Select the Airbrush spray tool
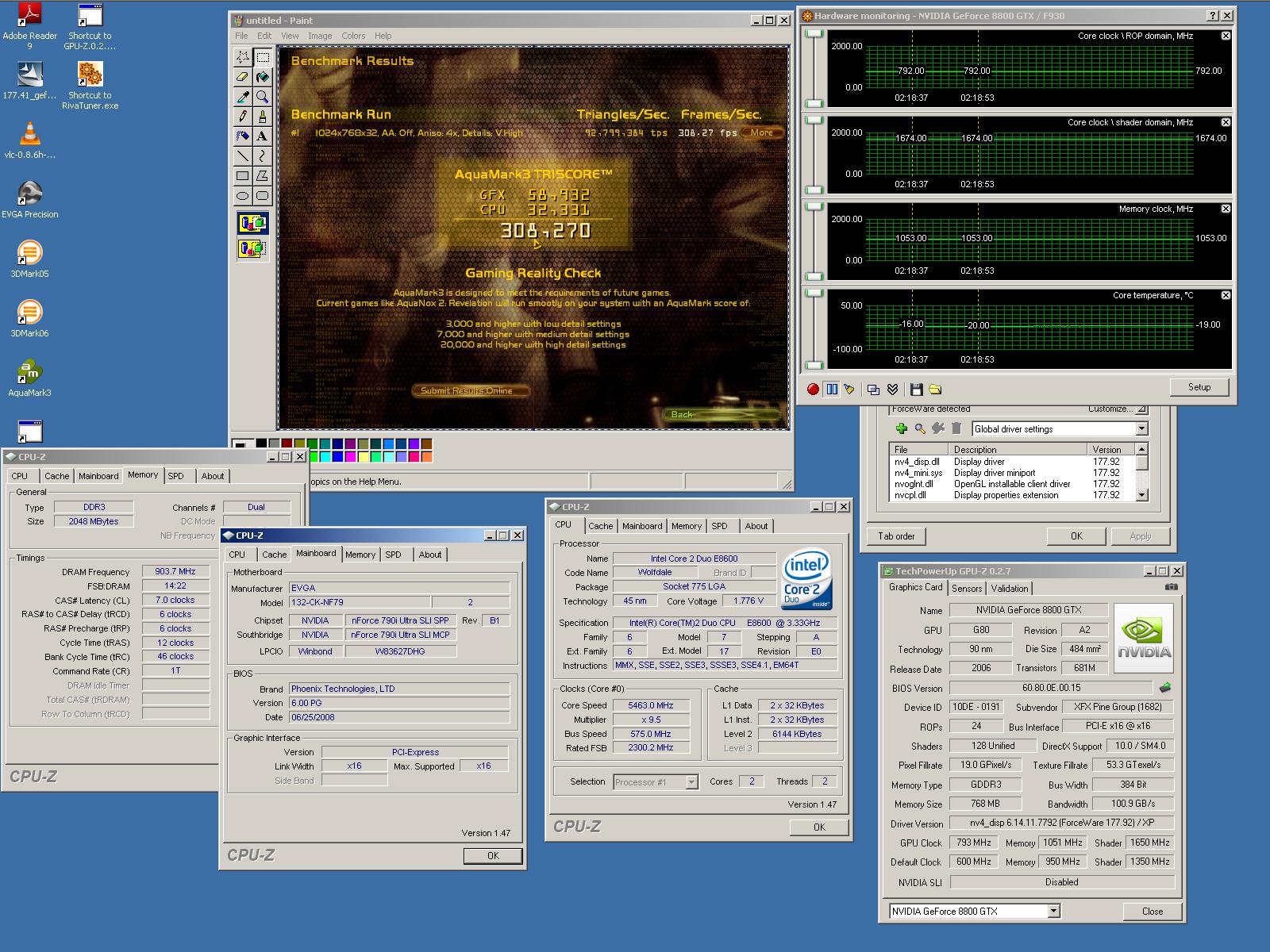 click(x=242, y=136)
